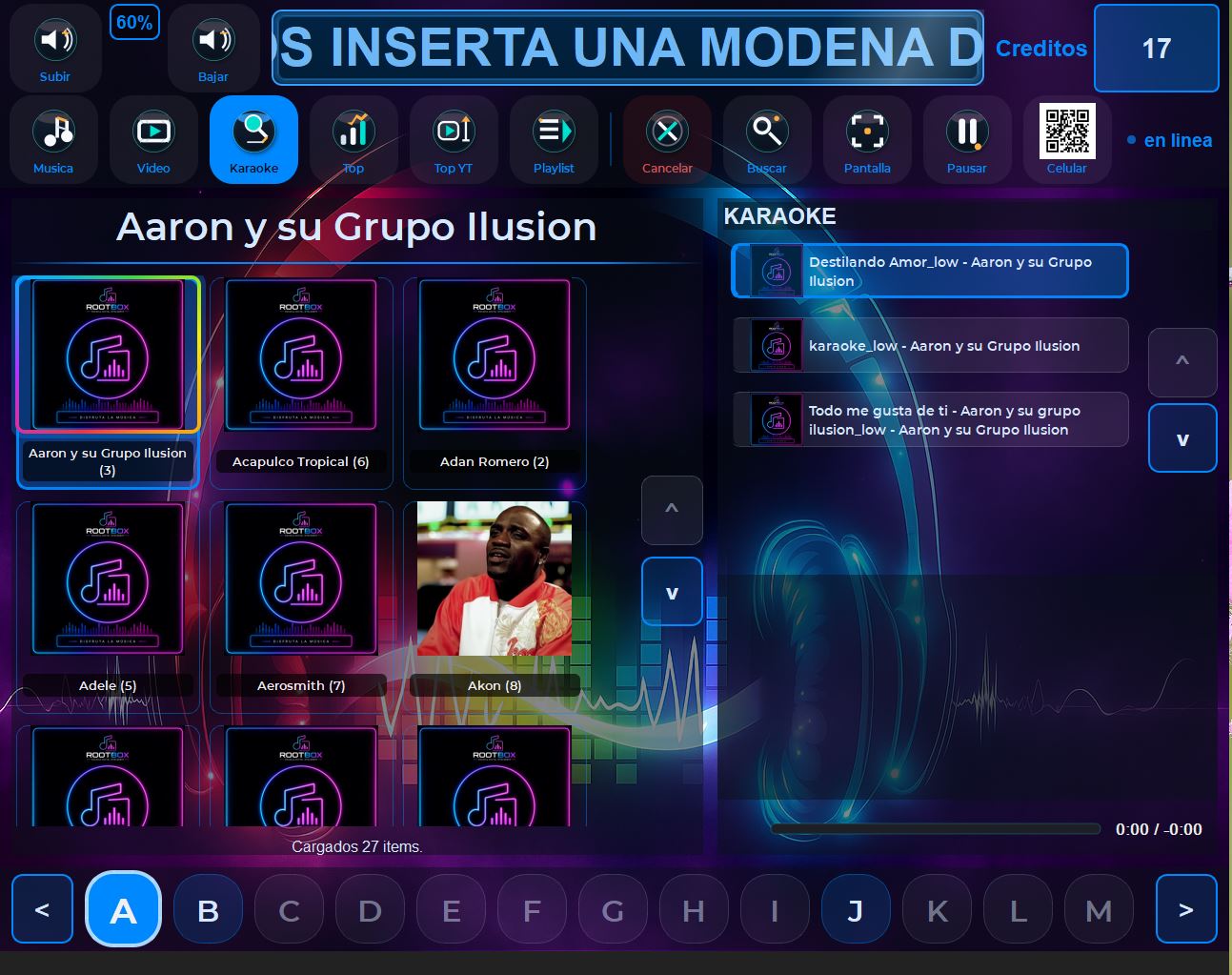
Task: Select letter K filter
Action: [937, 910]
